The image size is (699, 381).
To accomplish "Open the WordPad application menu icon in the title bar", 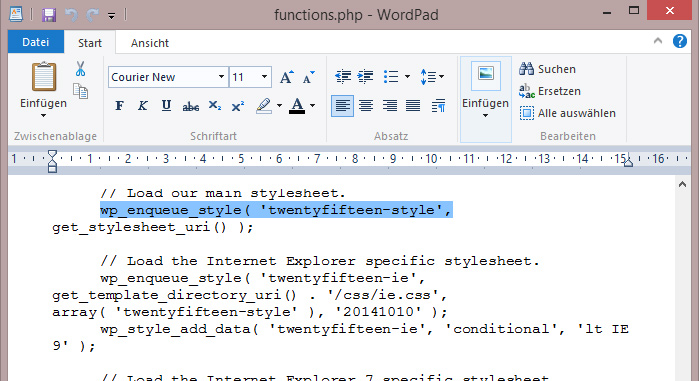I will click(x=16, y=14).
